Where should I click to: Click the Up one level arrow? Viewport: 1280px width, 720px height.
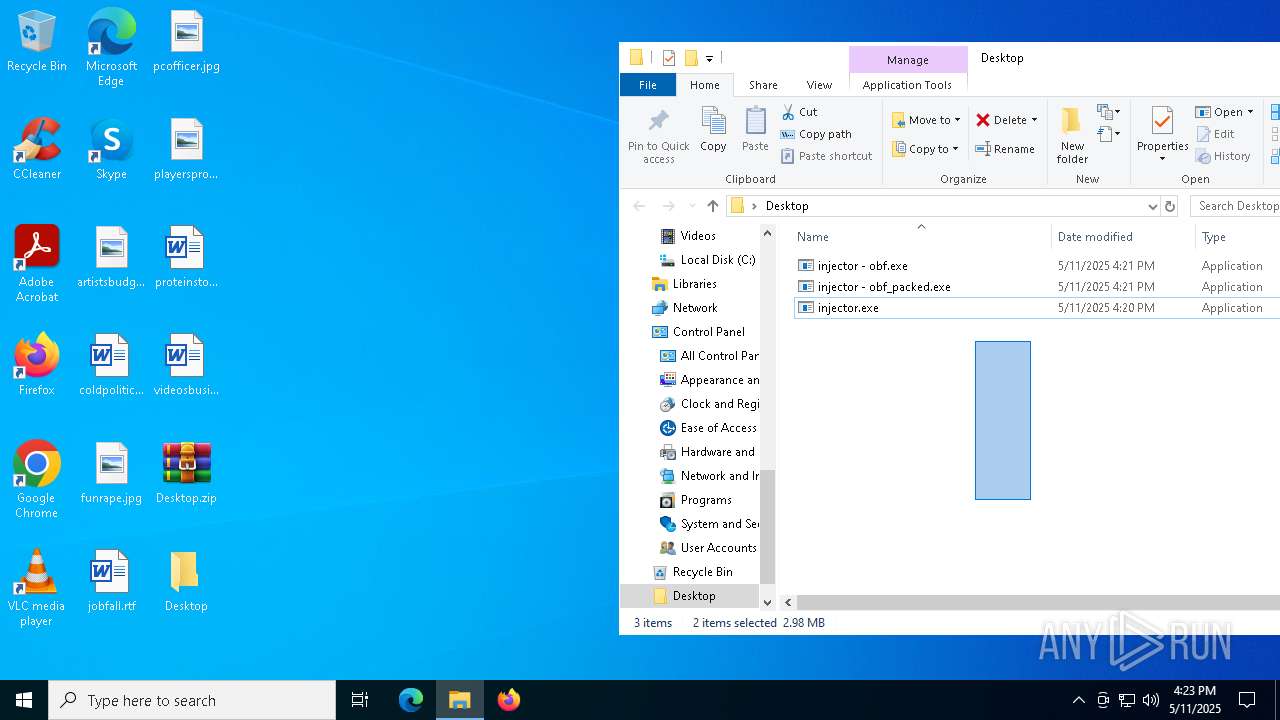click(x=712, y=206)
